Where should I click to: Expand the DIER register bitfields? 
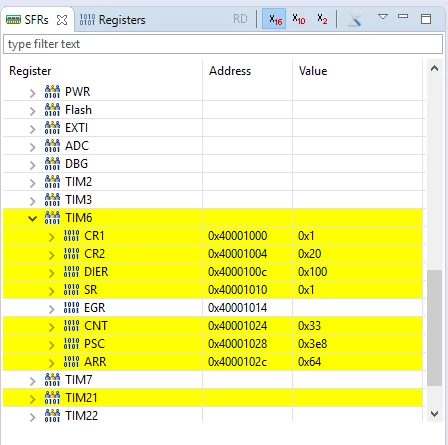pos(51,273)
